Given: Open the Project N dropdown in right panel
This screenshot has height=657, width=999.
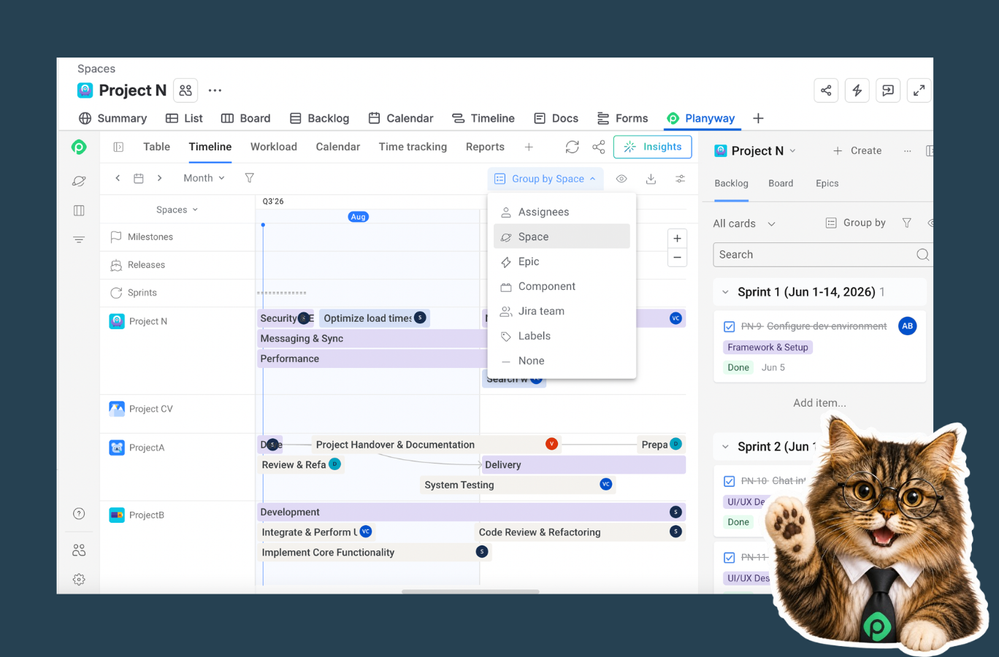Looking at the screenshot, I should 756,151.
